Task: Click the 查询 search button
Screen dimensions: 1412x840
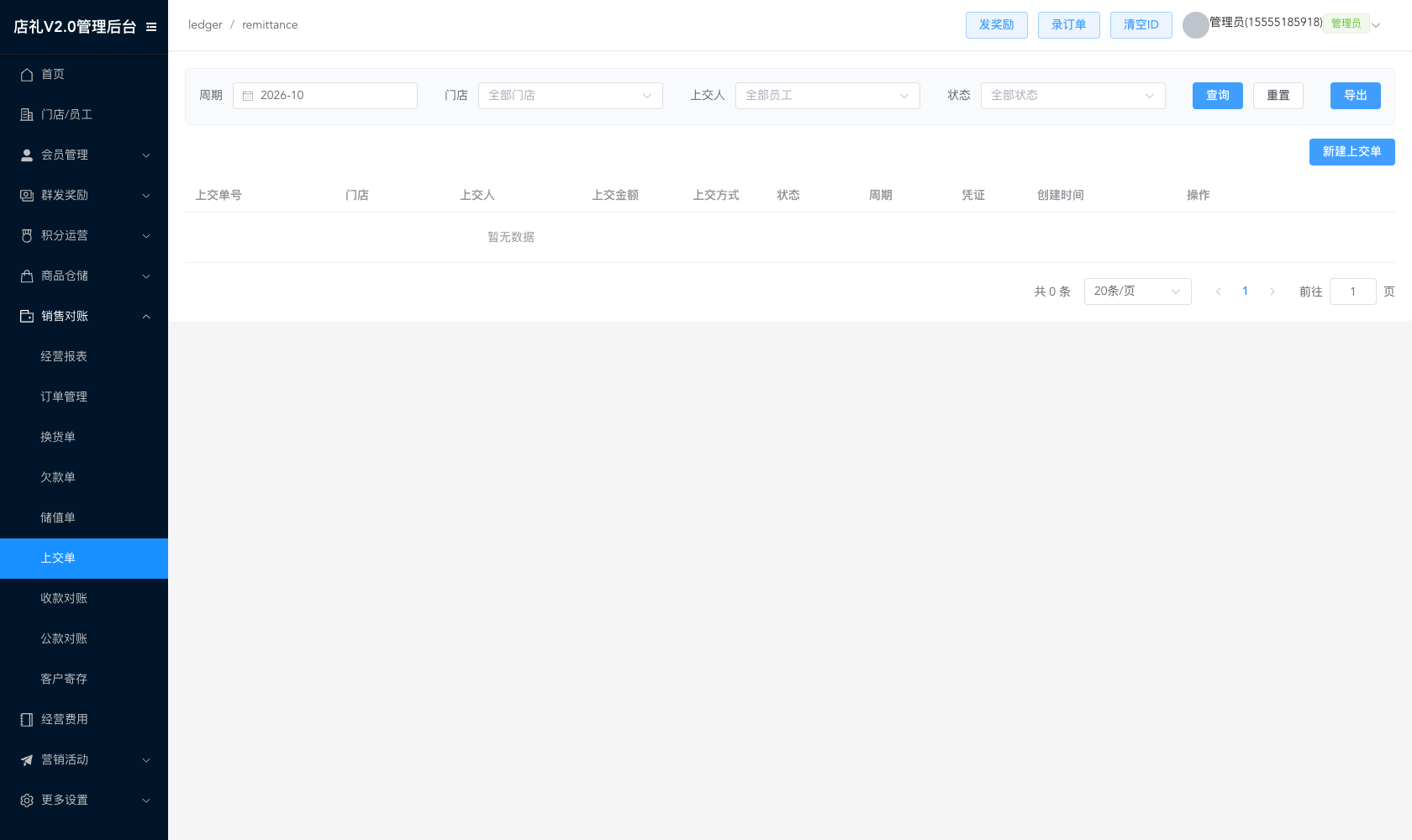Action: 1218,96
